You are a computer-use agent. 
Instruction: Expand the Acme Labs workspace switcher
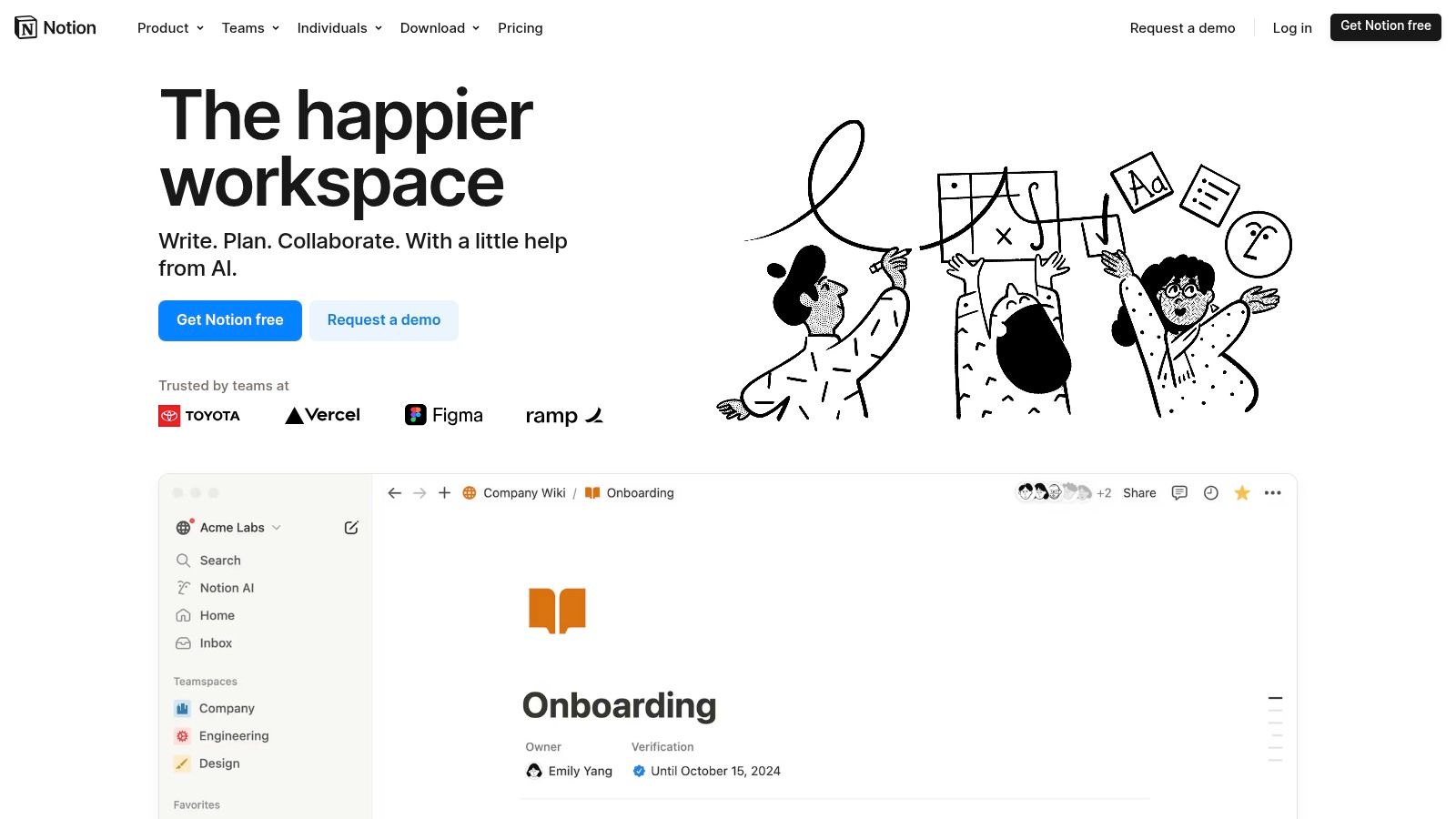232,528
